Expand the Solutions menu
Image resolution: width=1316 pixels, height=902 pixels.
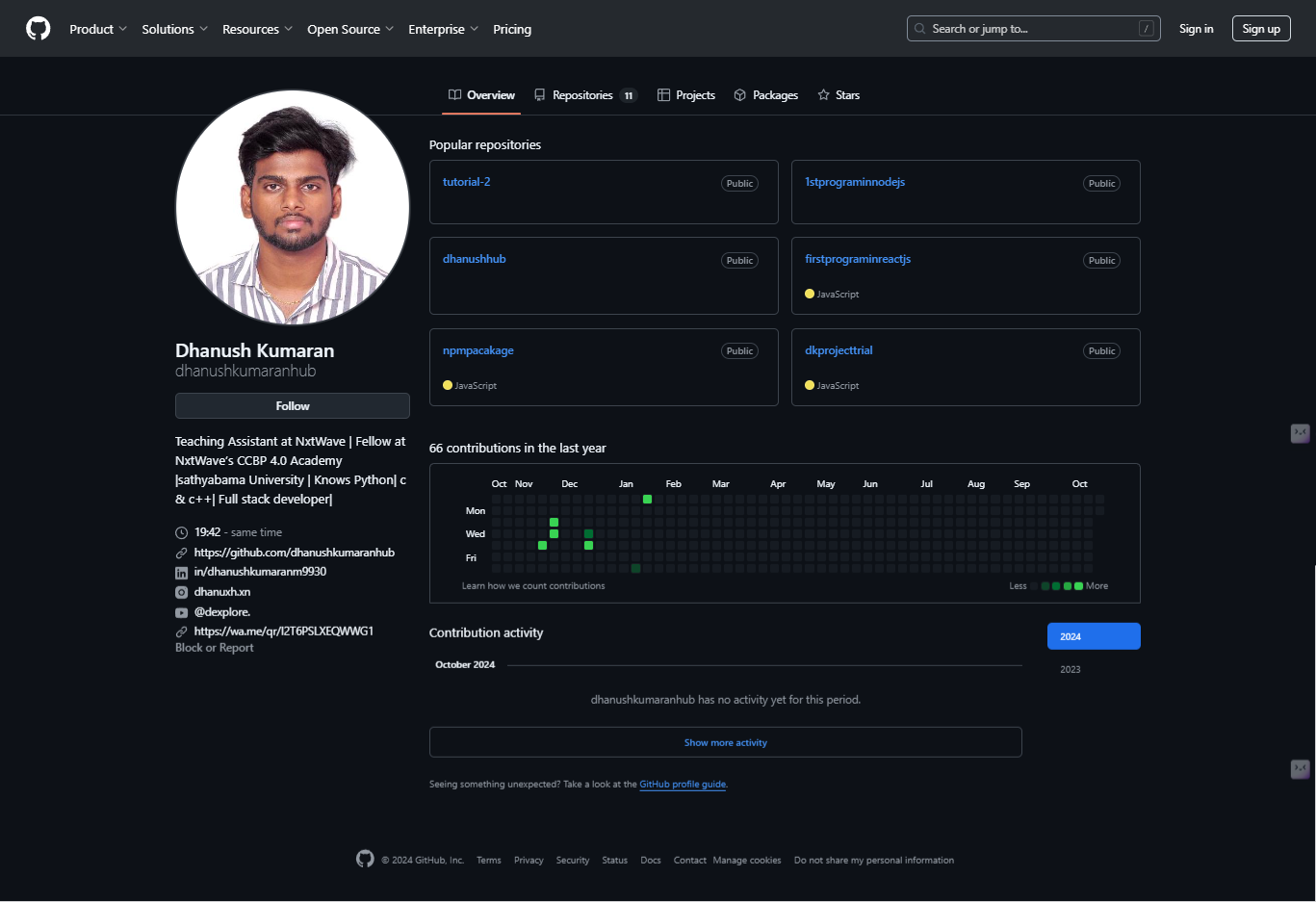tap(174, 29)
